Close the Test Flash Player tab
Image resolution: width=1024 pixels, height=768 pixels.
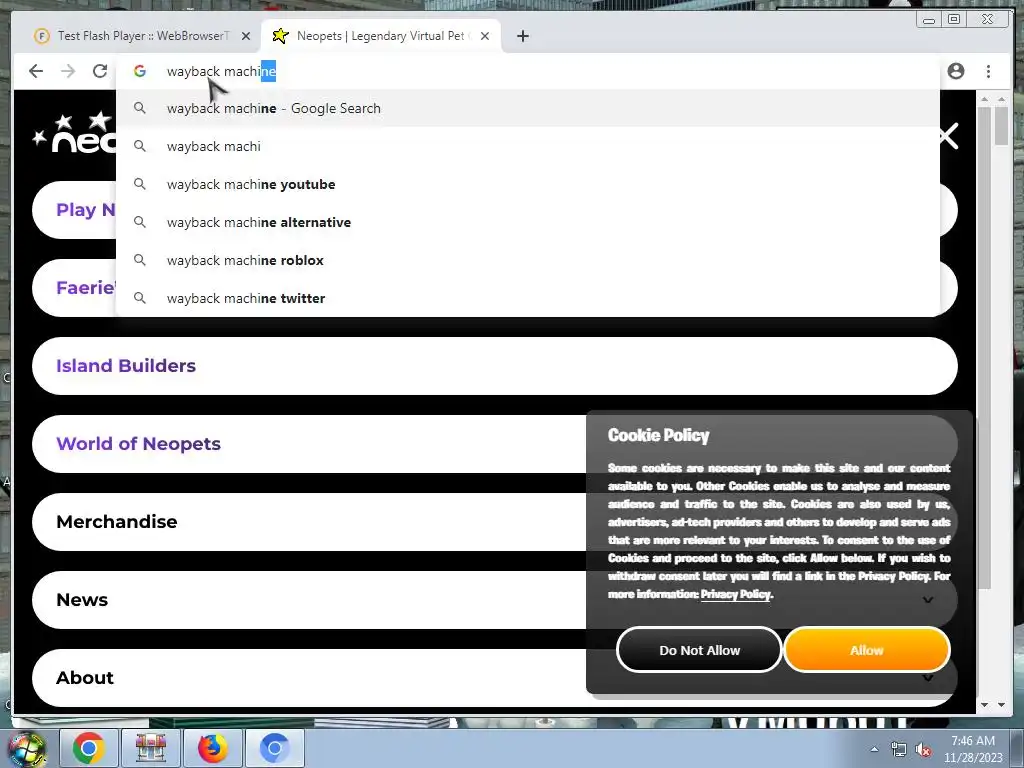pyautogui.click(x=246, y=36)
